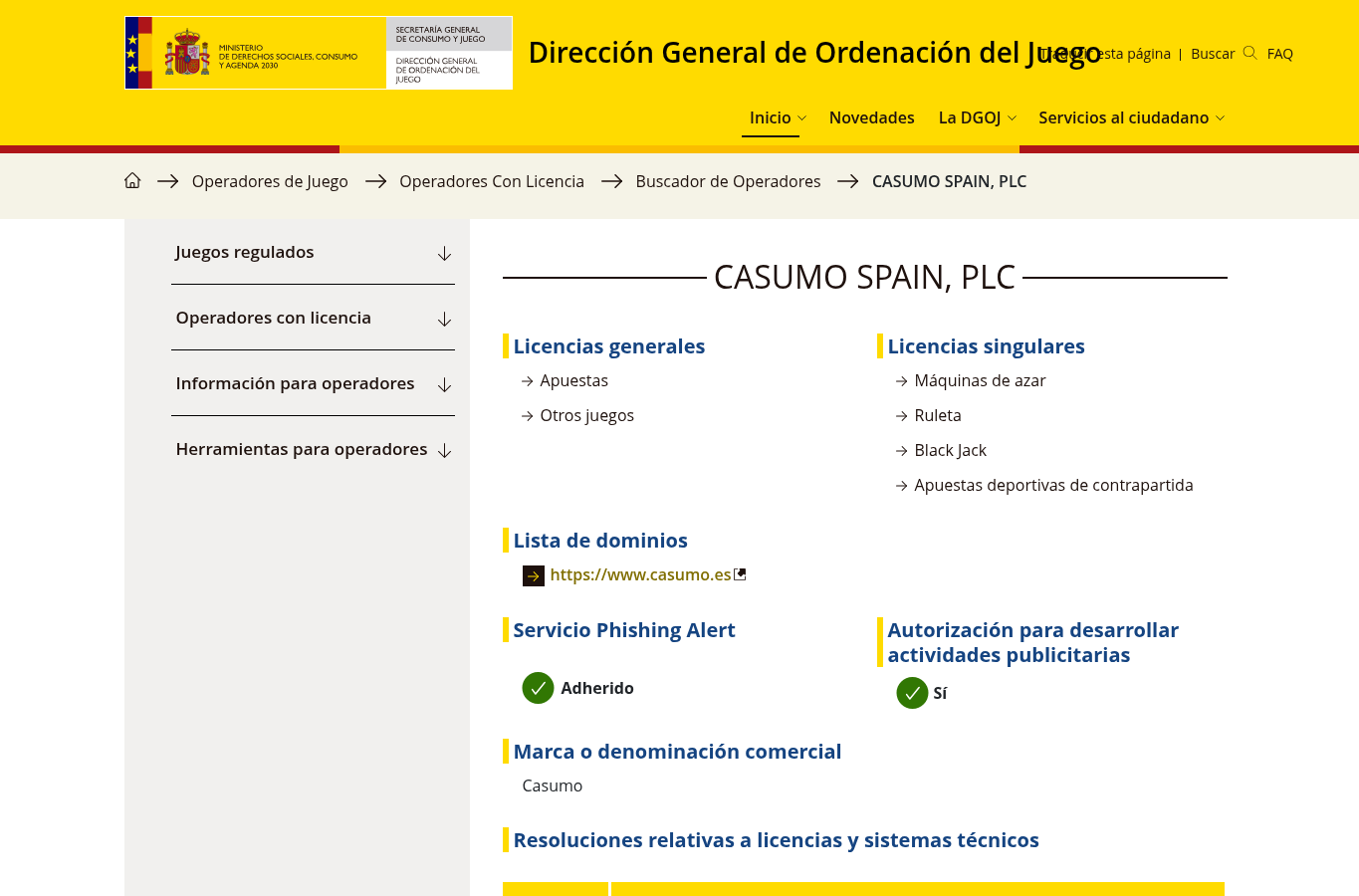Click the green check icon beside Adherido
Image resolution: width=1359 pixels, height=896 pixels.
[x=538, y=688]
